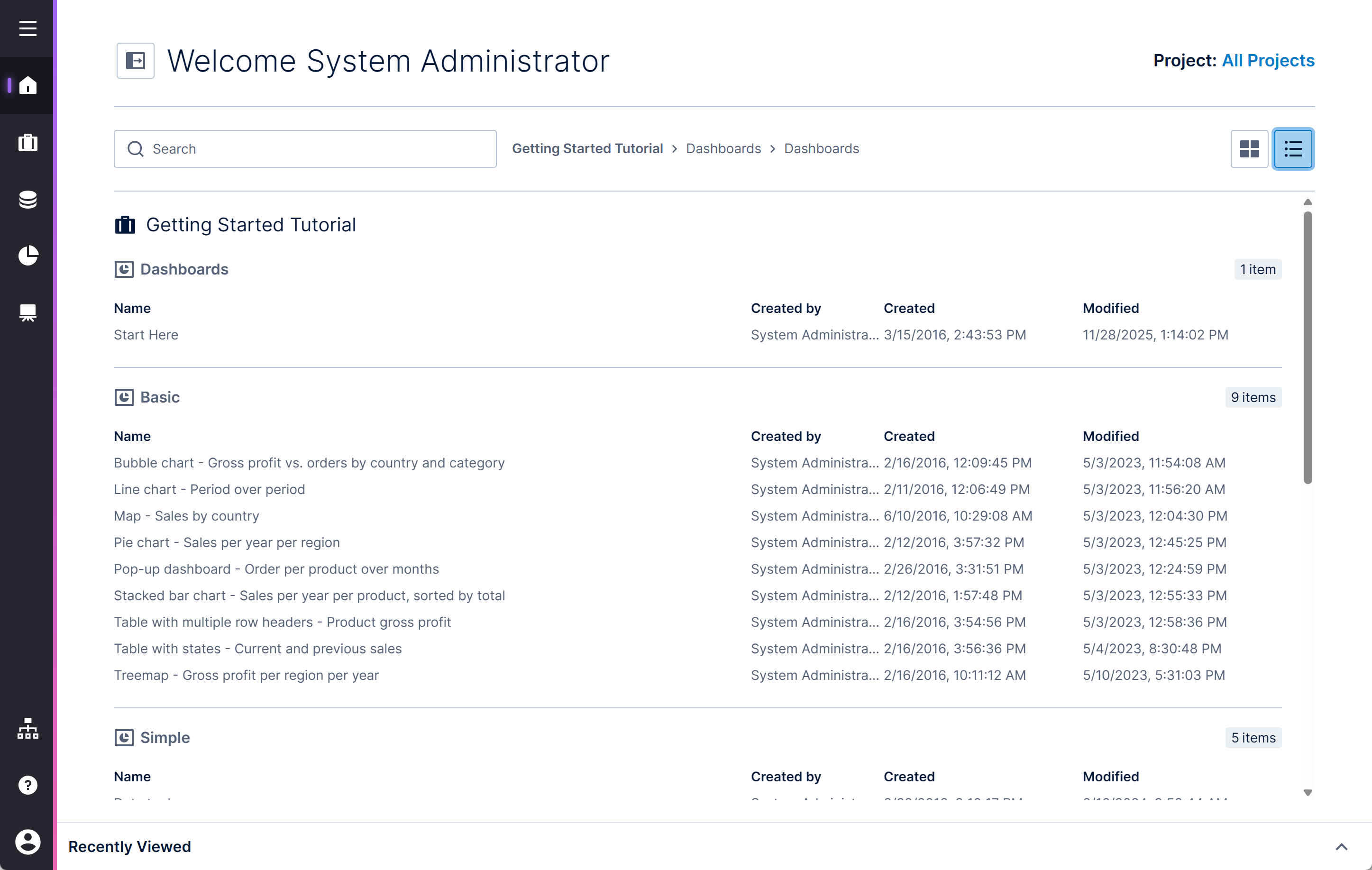Open All Projects project selector

click(x=1268, y=60)
